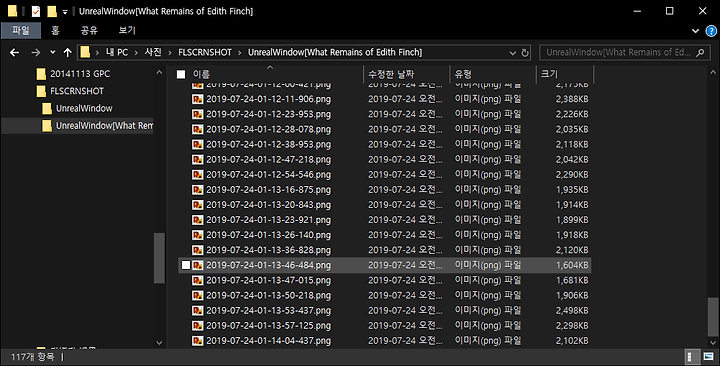Click icon of 2019-07-24-01-13-16-875.png
Viewport: 720px width, 366px height.
pos(197,190)
